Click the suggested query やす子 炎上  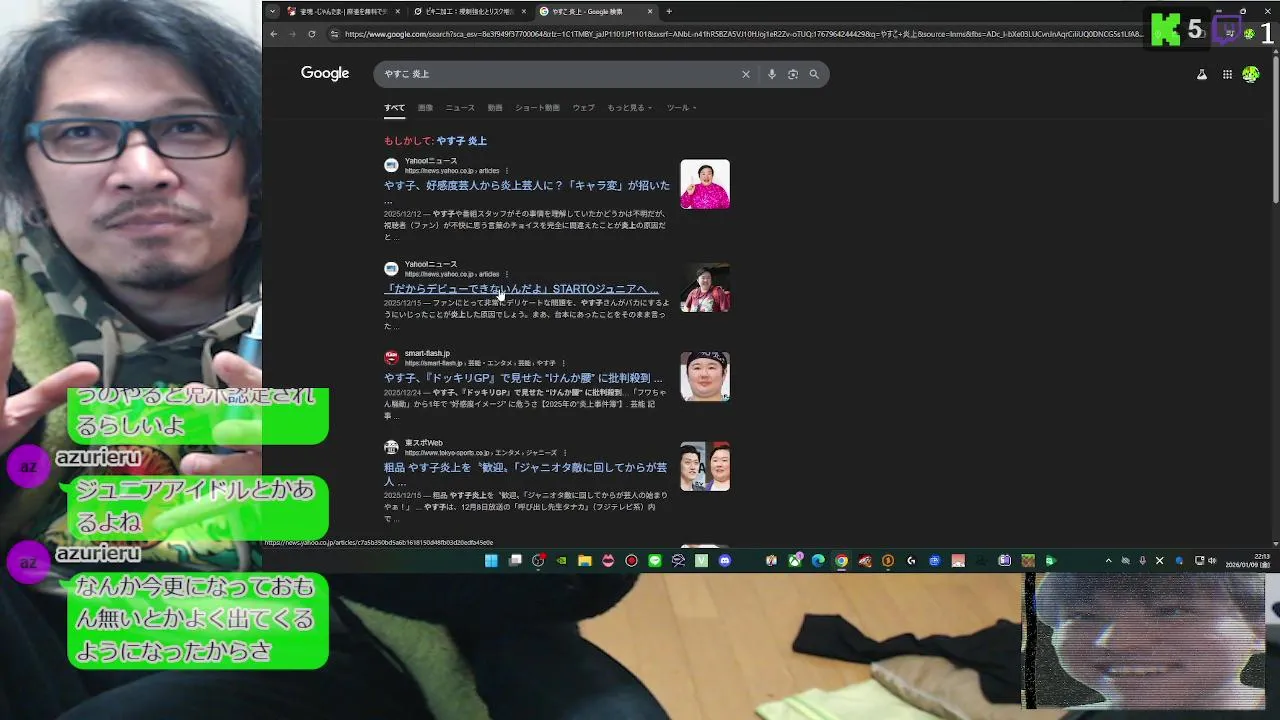point(462,141)
